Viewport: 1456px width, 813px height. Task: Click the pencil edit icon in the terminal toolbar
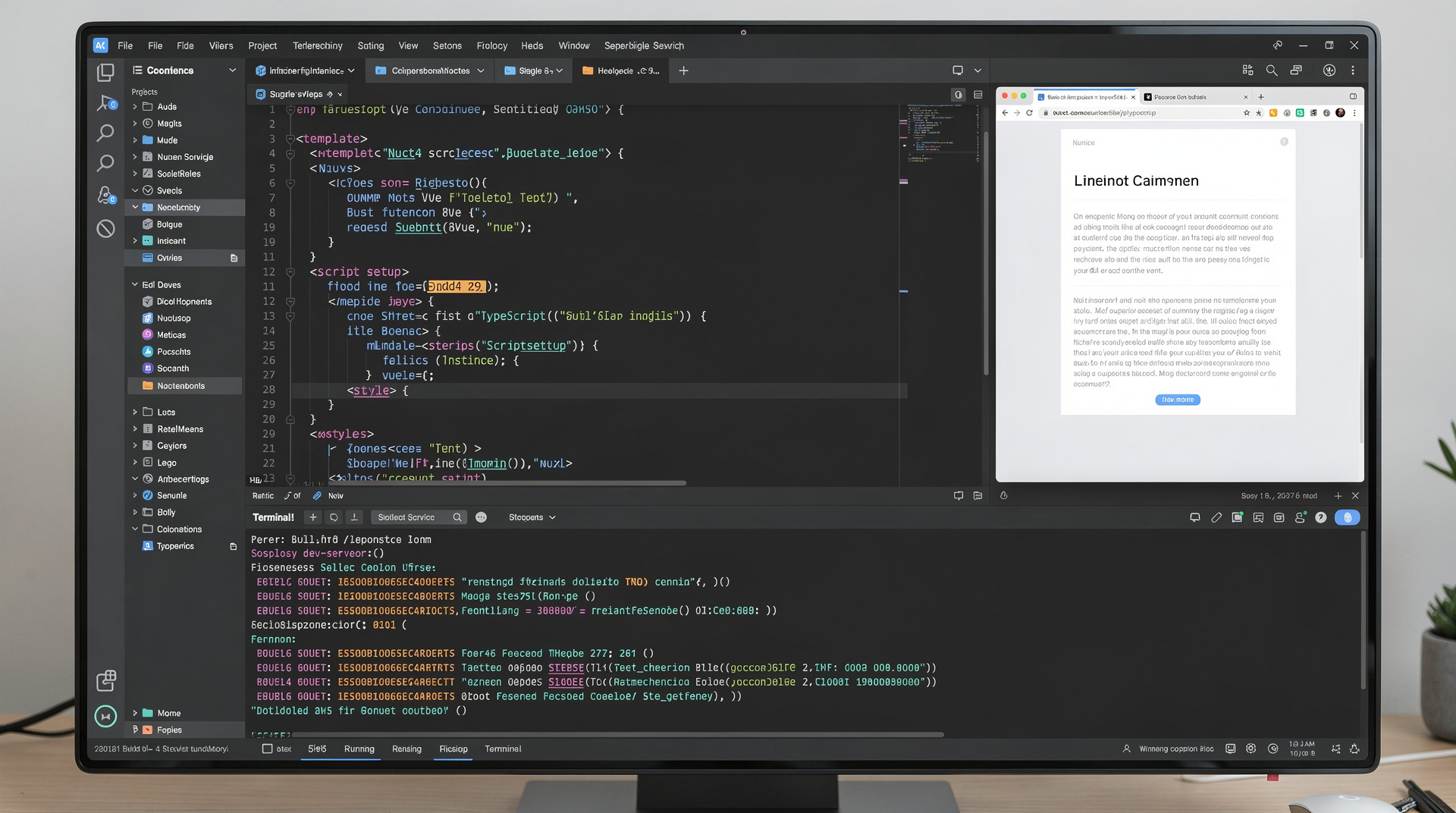click(x=1216, y=517)
